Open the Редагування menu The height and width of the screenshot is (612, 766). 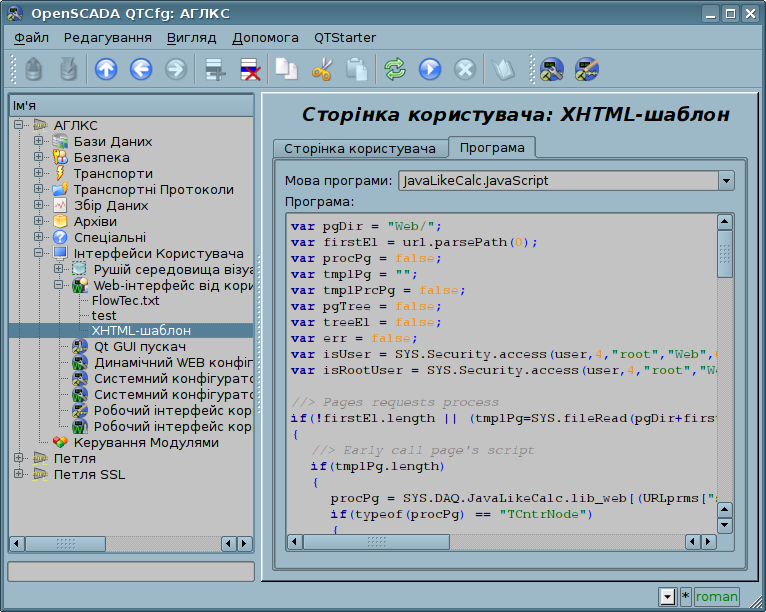click(x=107, y=38)
